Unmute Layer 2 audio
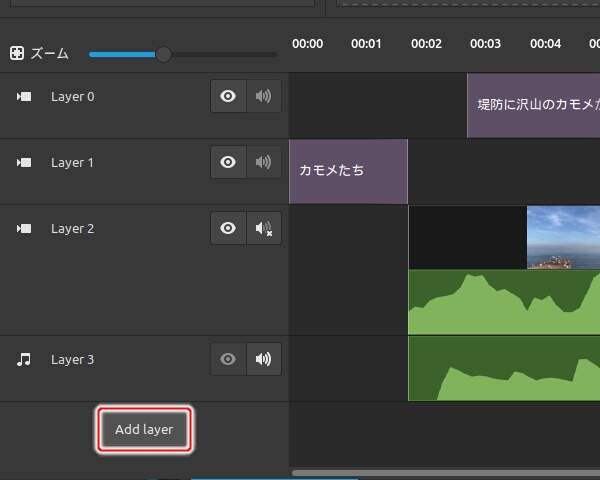 (x=263, y=229)
